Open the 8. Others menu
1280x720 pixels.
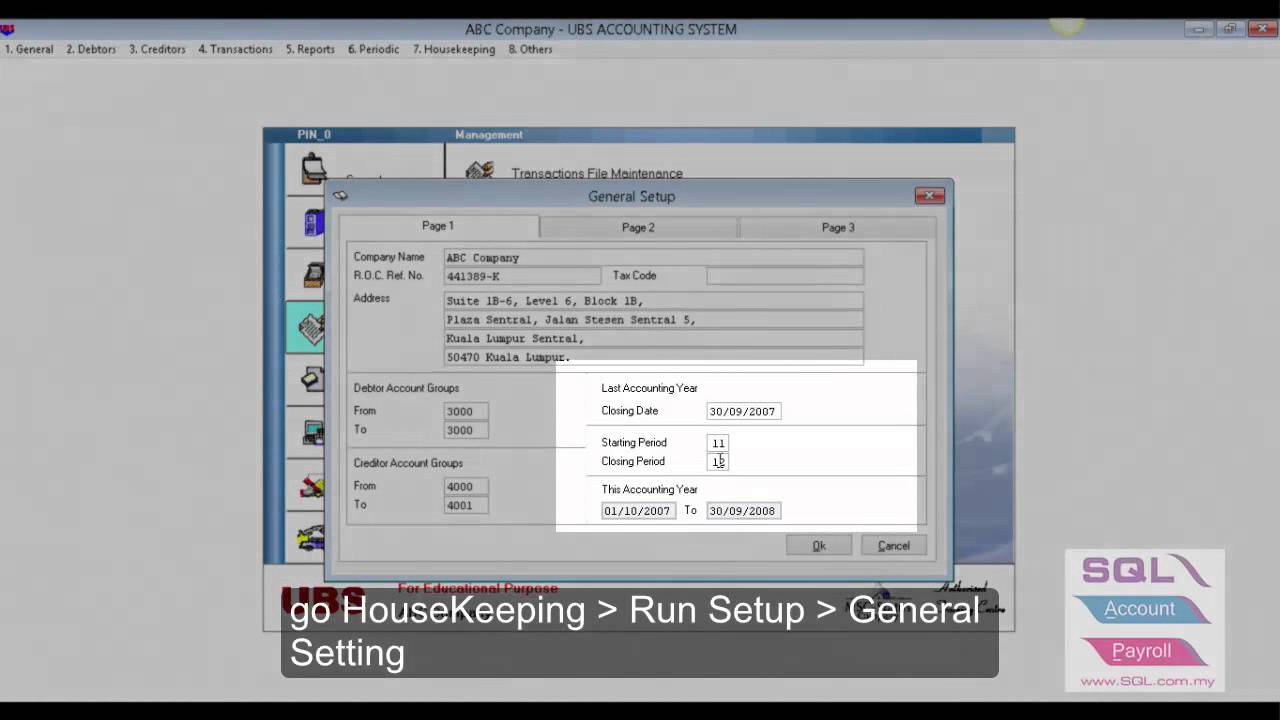tap(530, 49)
